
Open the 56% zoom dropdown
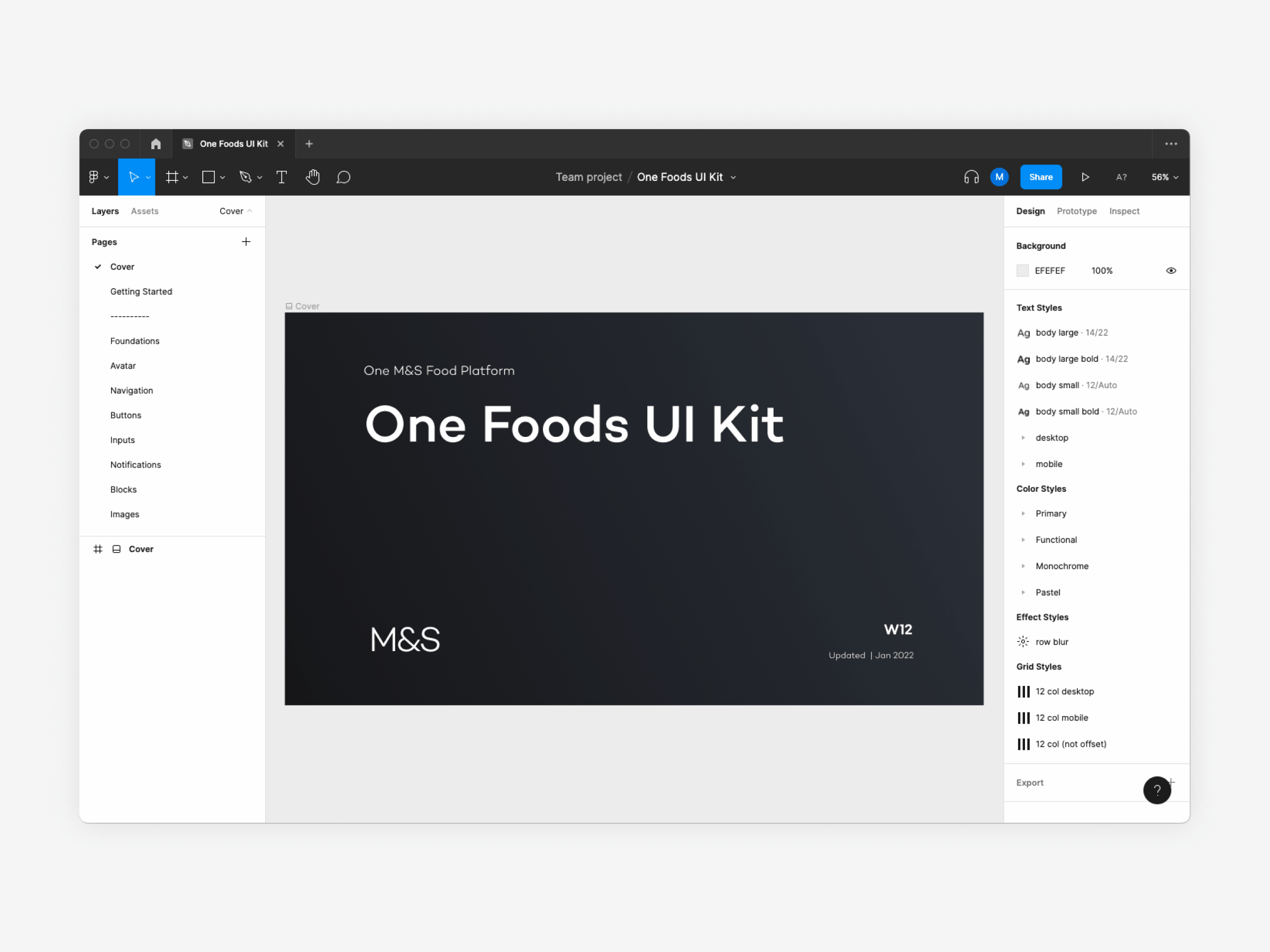coord(1164,177)
